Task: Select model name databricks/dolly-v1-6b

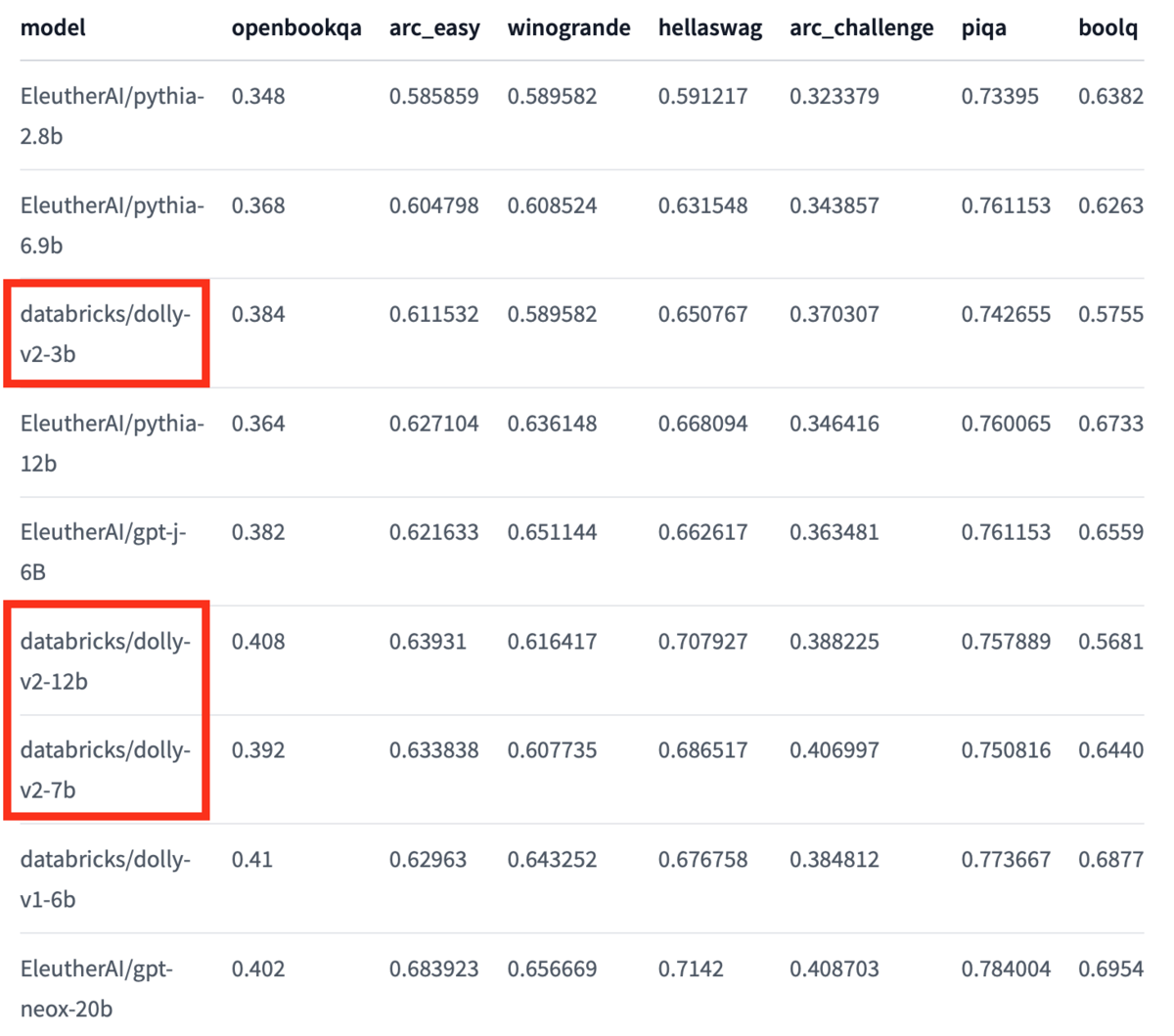Action: point(106,878)
